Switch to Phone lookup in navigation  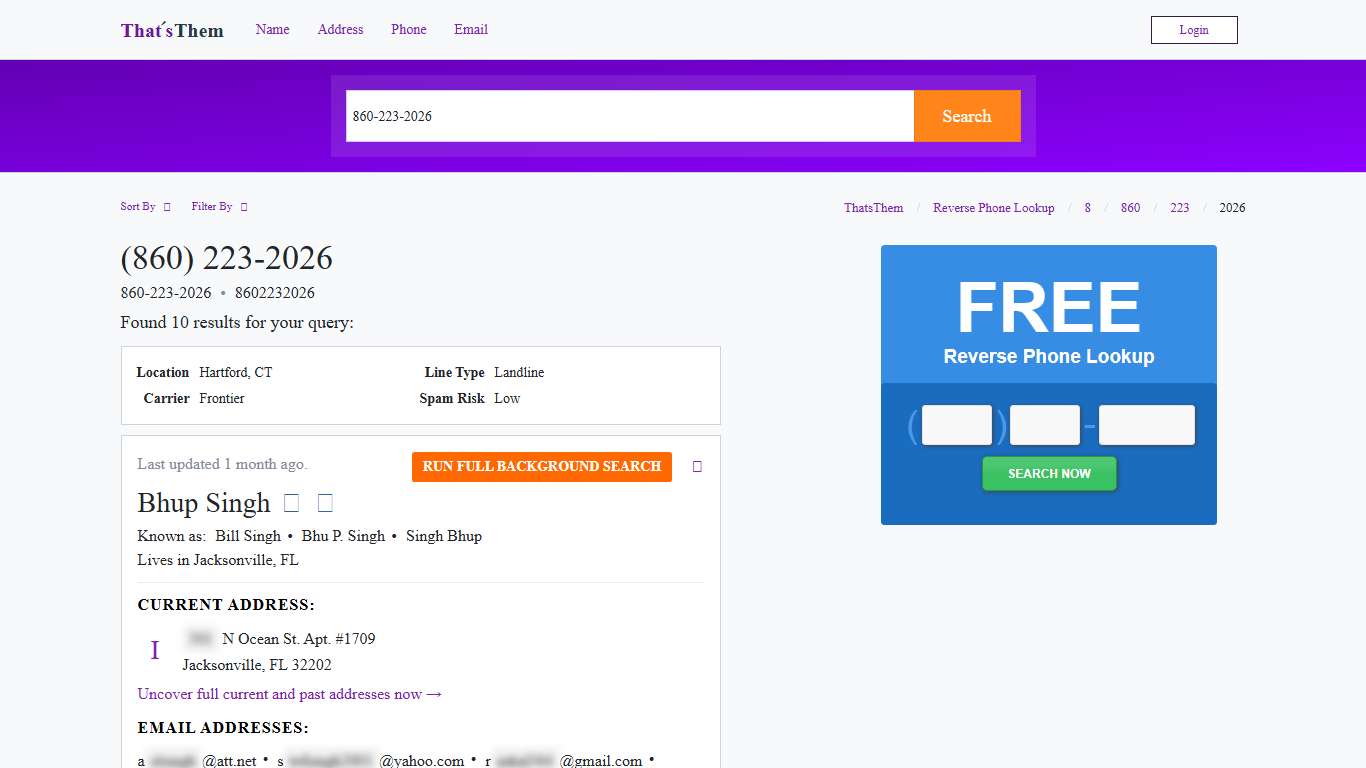pyautogui.click(x=408, y=30)
